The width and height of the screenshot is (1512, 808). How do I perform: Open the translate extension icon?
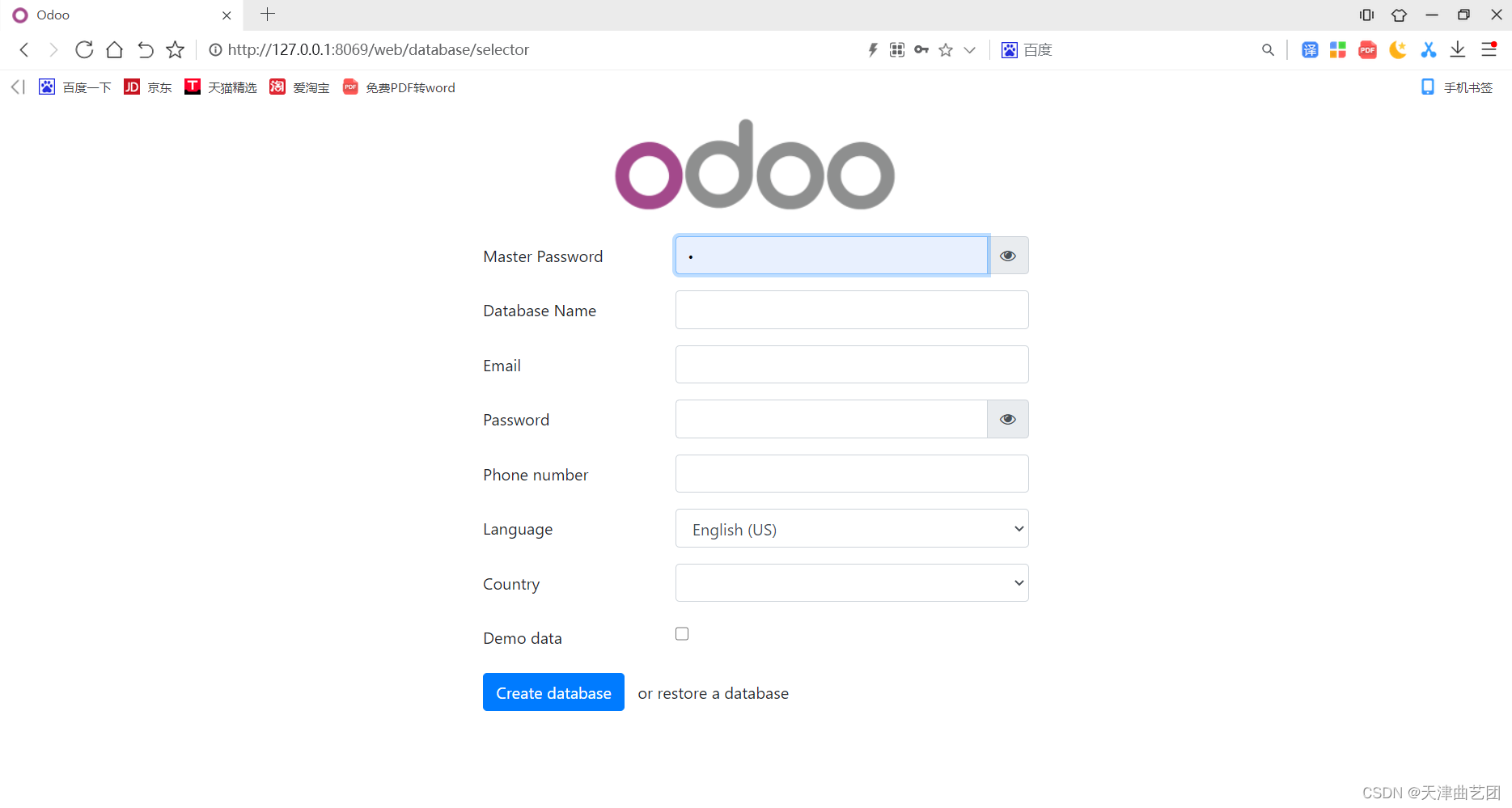point(1310,49)
